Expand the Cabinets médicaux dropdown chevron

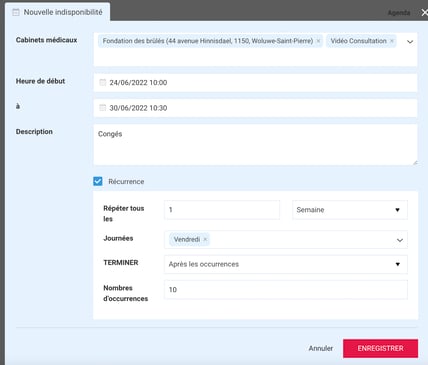(x=410, y=42)
